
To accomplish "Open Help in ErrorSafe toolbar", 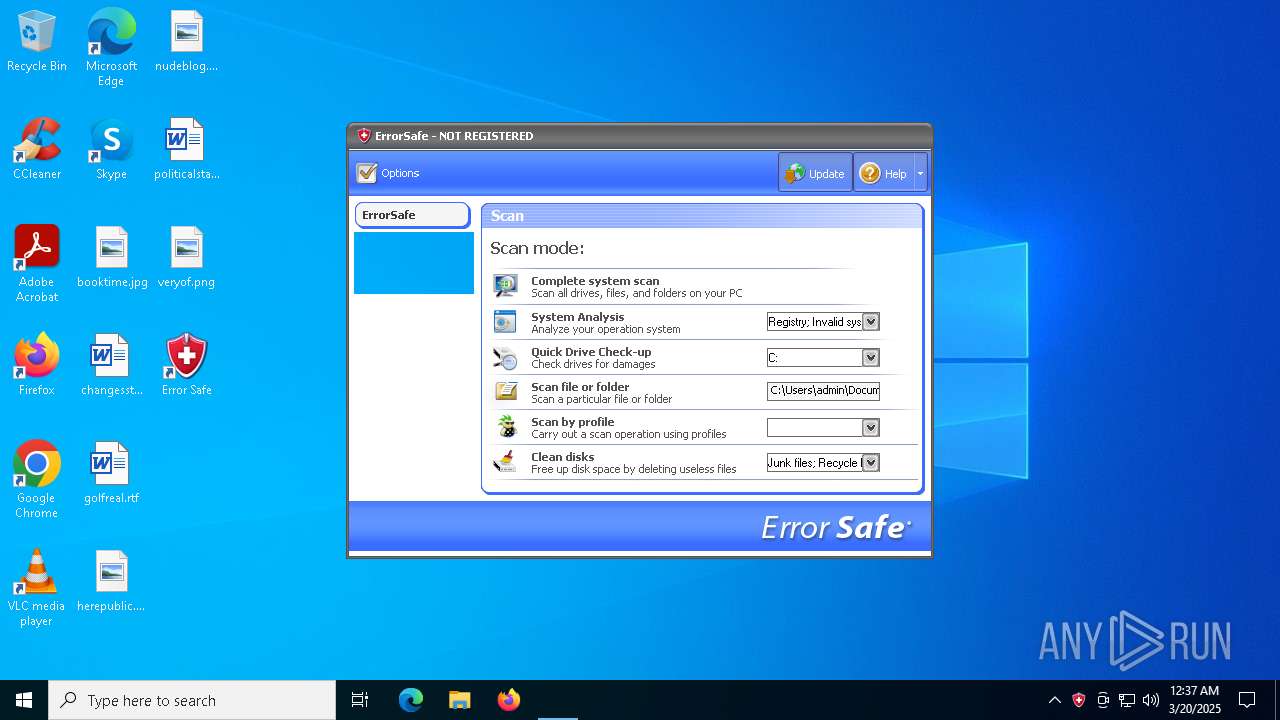I will [x=884, y=173].
